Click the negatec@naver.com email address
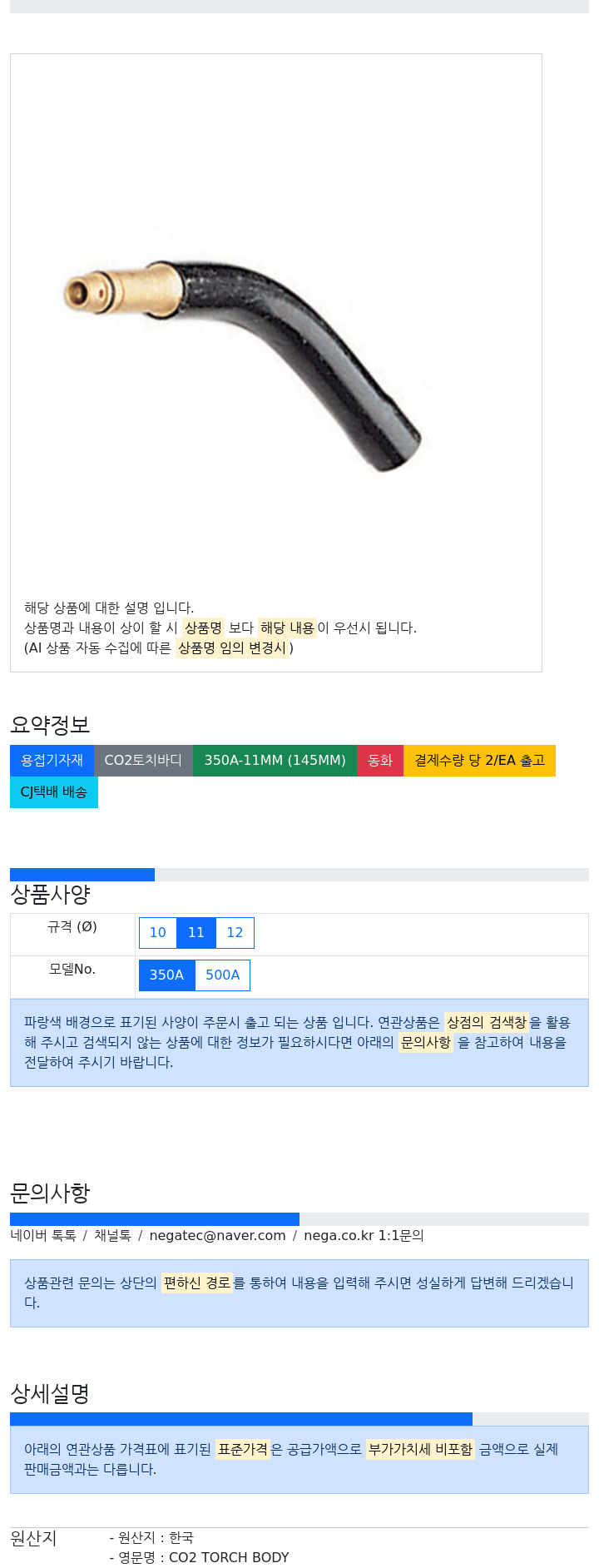 (217, 1236)
